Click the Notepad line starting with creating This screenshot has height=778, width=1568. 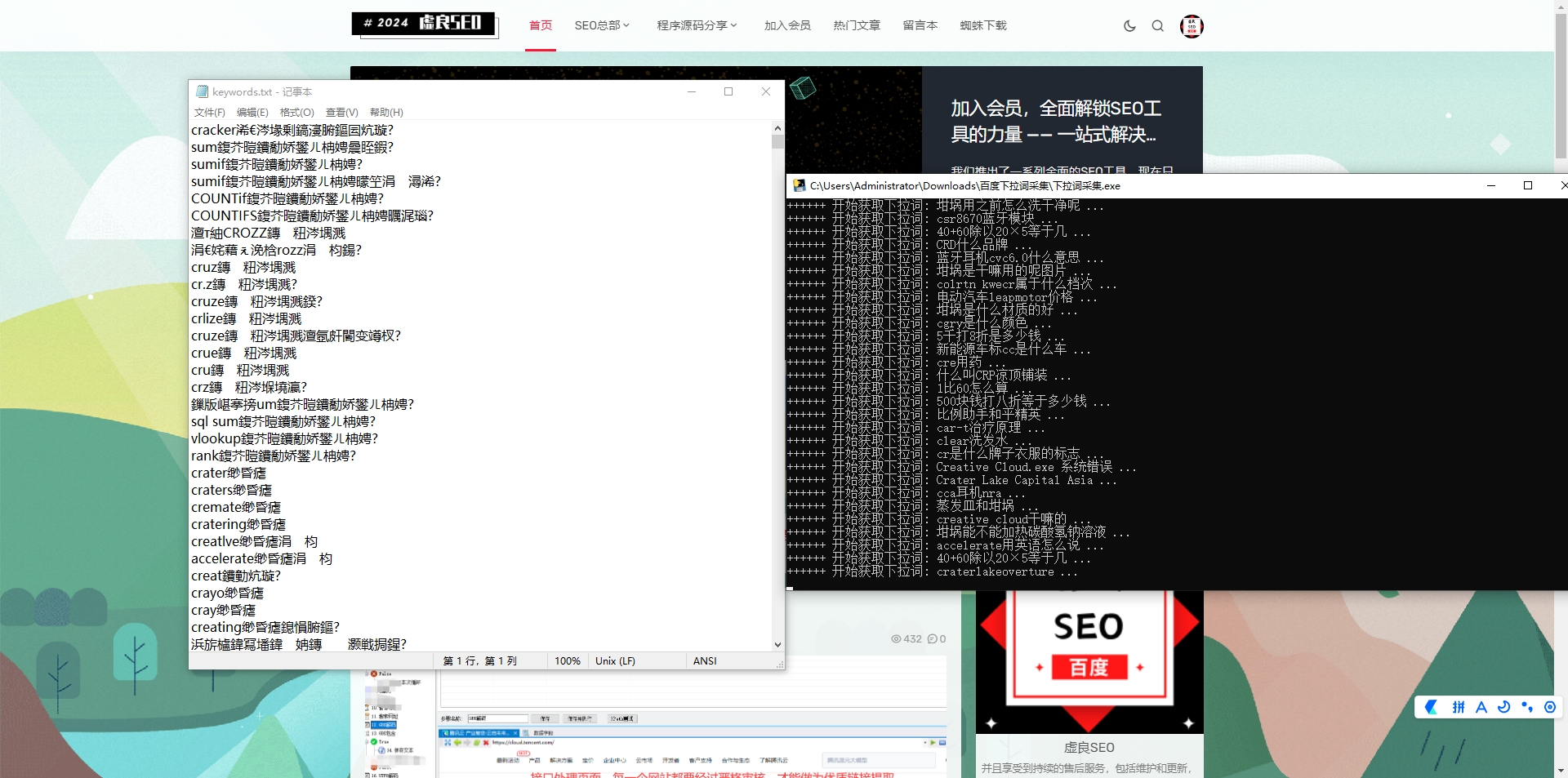(265, 627)
